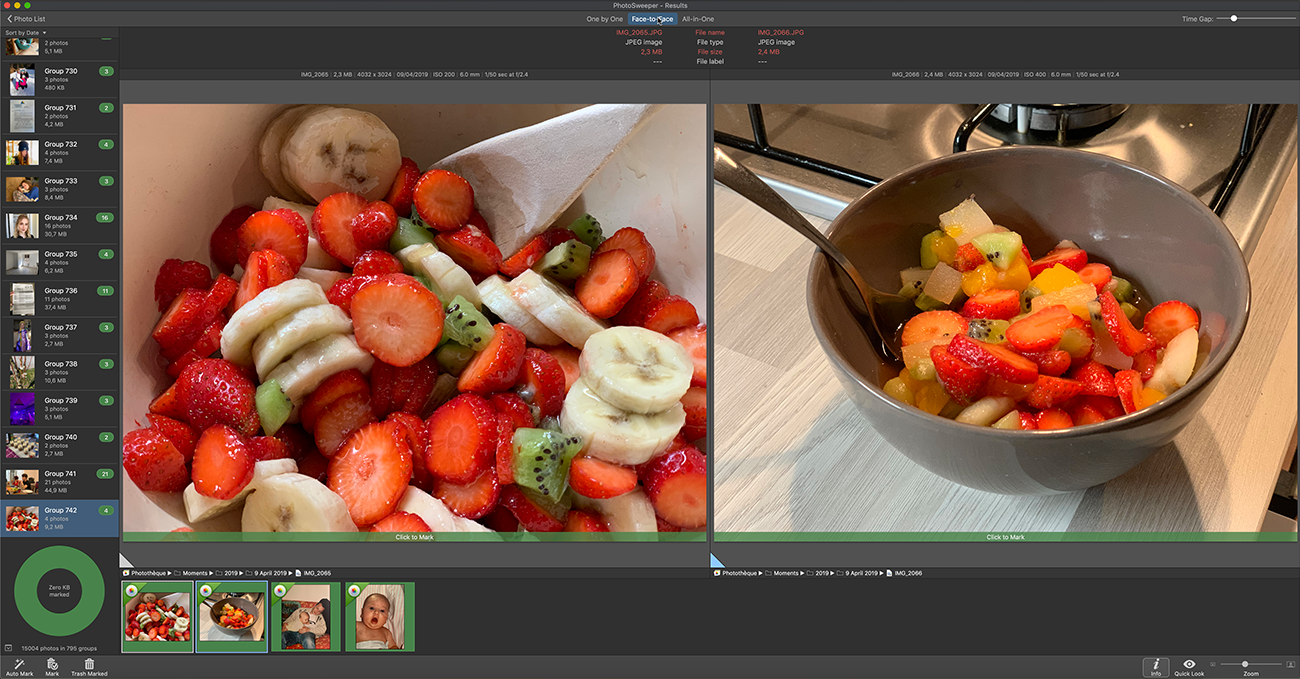Choose Group 737 in sidebar
Screen dimensions: 1300x679
[59, 336]
